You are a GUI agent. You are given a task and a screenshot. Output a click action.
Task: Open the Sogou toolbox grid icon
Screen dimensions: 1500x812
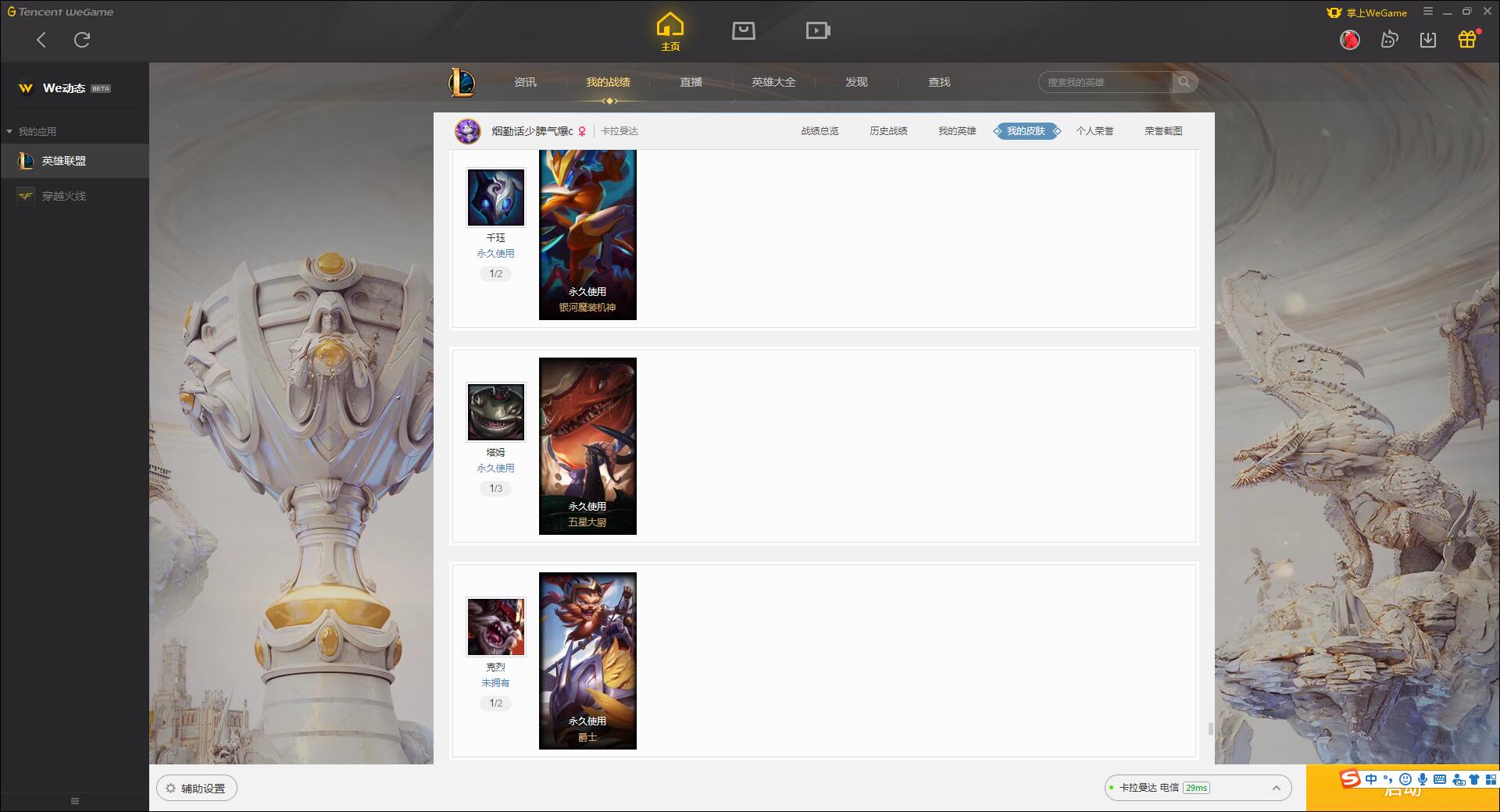pos(1491,779)
